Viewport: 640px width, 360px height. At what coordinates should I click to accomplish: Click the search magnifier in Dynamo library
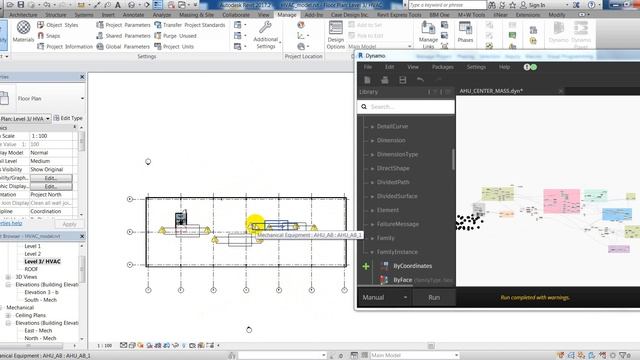coord(364,107)
